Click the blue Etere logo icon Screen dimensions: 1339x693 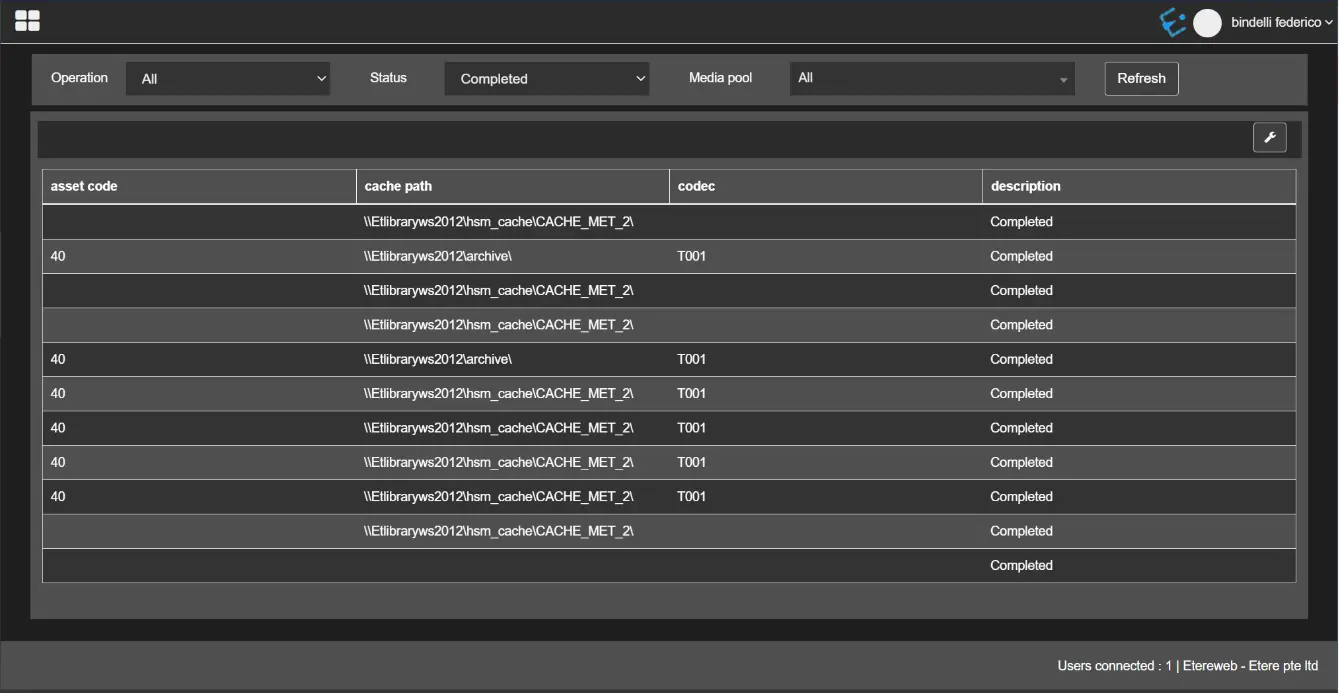[x=1172, y=22]
